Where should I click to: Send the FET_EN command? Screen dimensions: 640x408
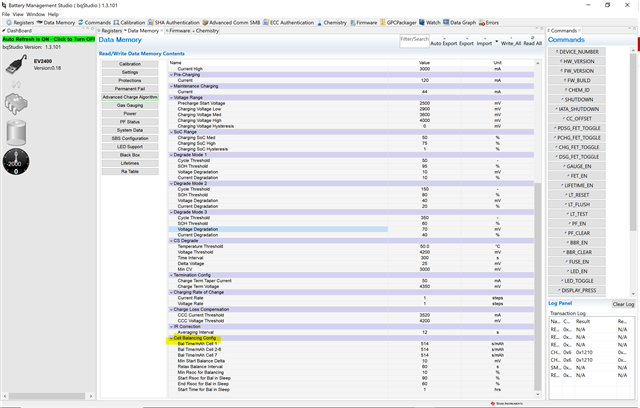577,176
